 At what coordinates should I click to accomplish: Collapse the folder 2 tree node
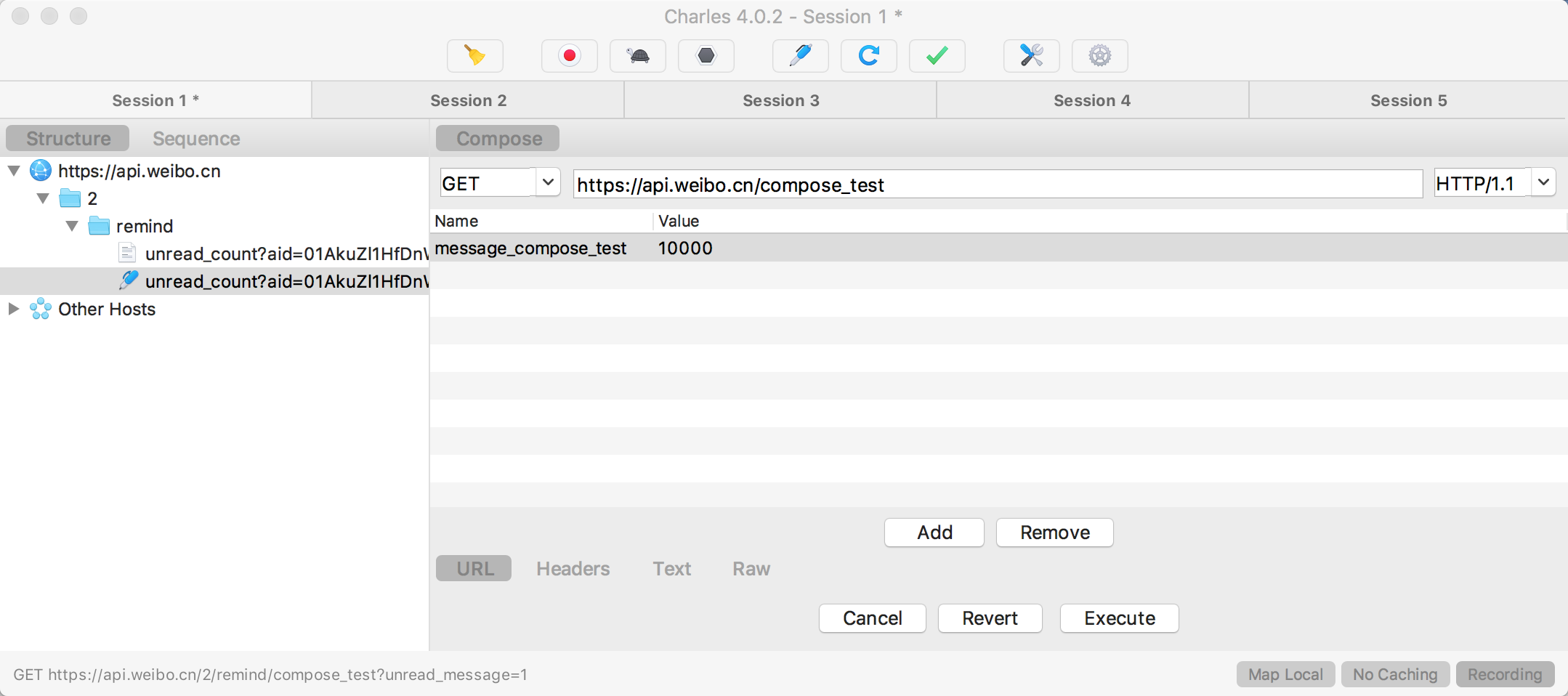[x=43, y=198]
